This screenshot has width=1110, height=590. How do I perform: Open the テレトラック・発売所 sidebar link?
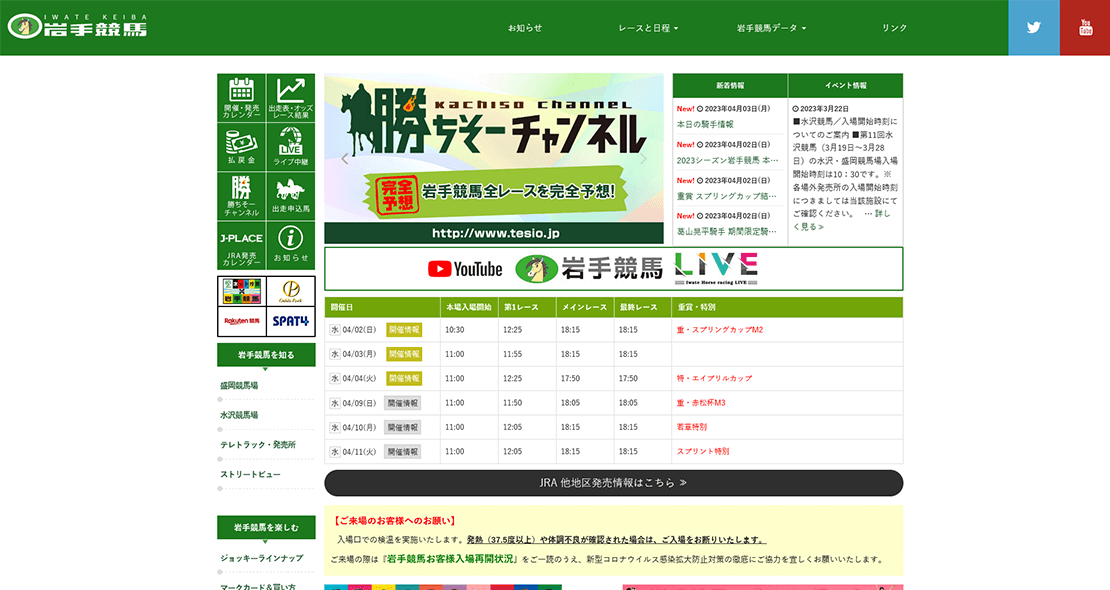(258, 446)
